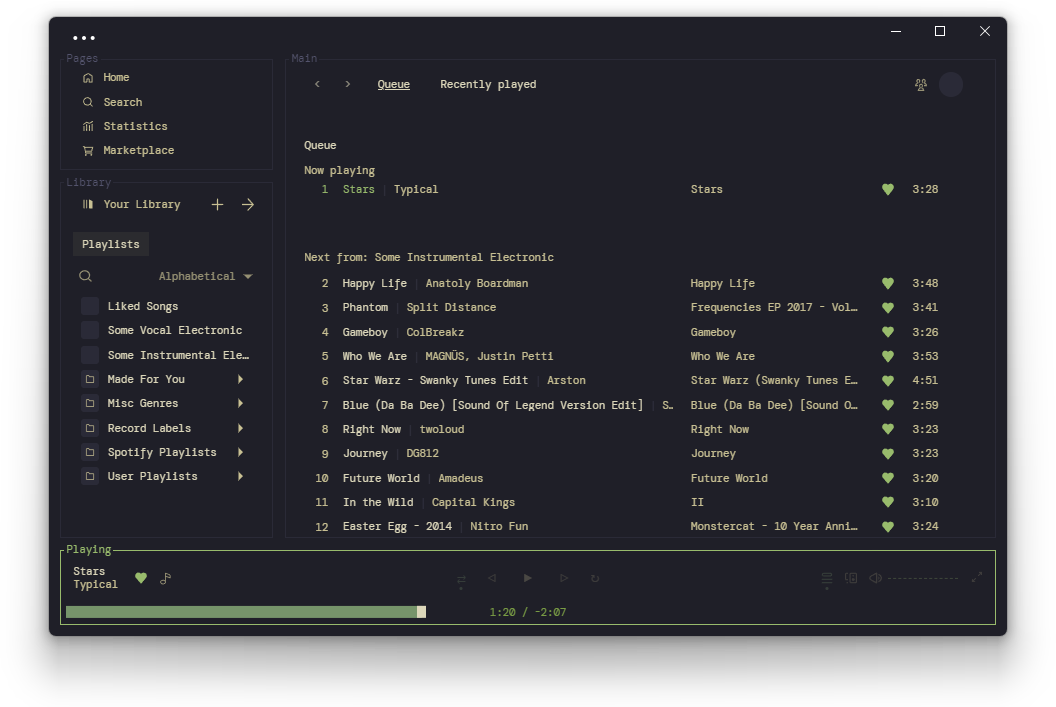Open the Friend Activity people icon
This screenshot has height=707, width=1056.
(921, 85)
